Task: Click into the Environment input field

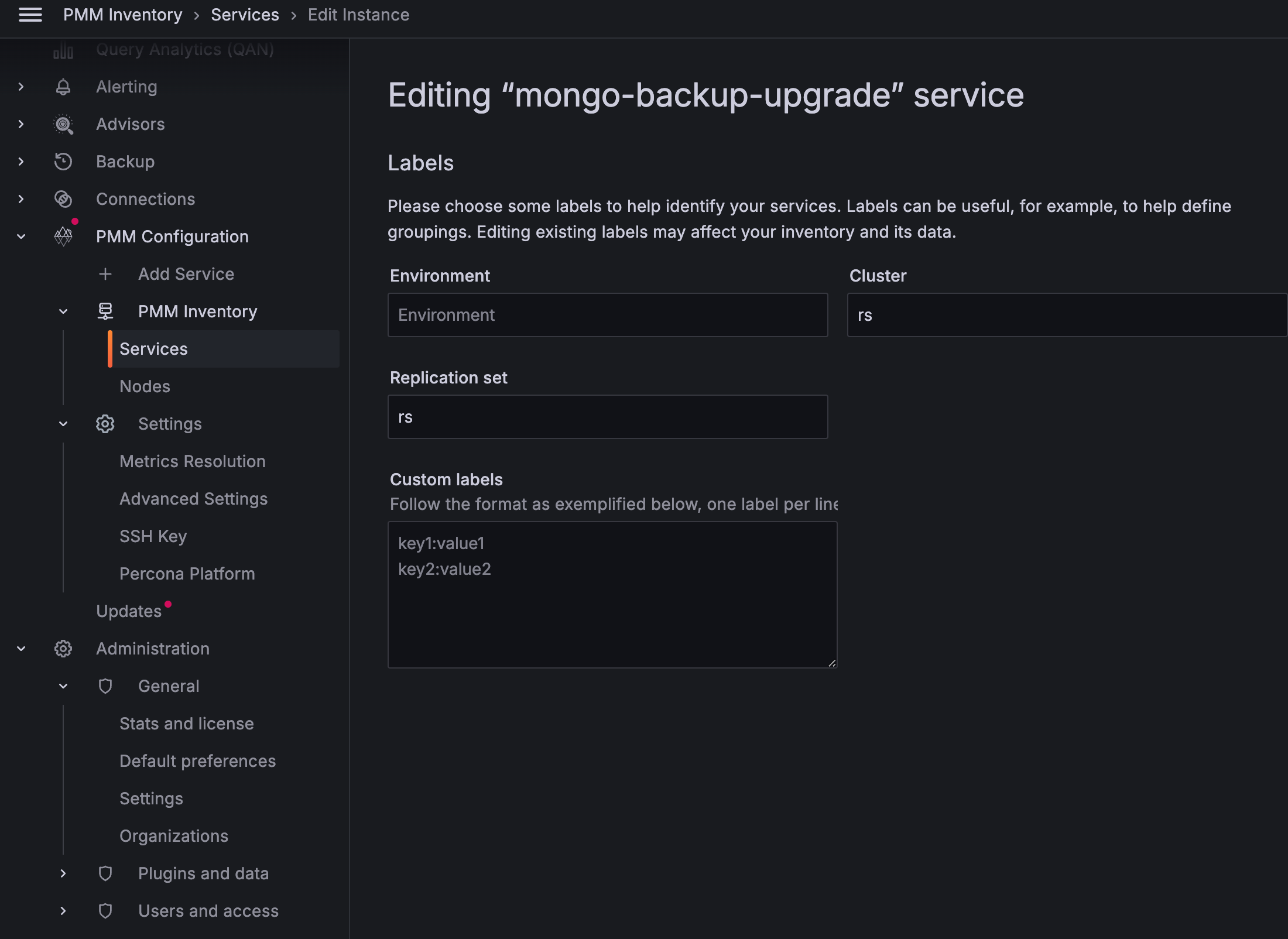Action: [x=607, y=315]
